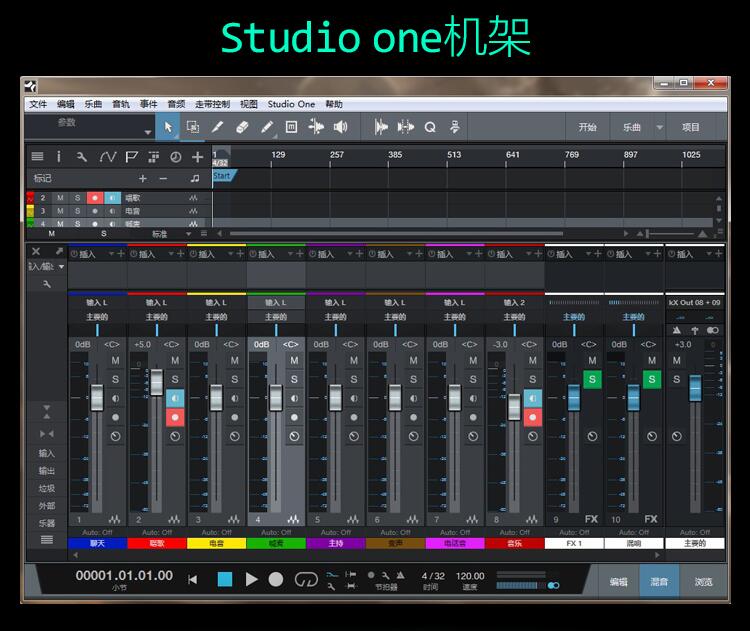Open the Edit (编辑) menu

(66, 104)
